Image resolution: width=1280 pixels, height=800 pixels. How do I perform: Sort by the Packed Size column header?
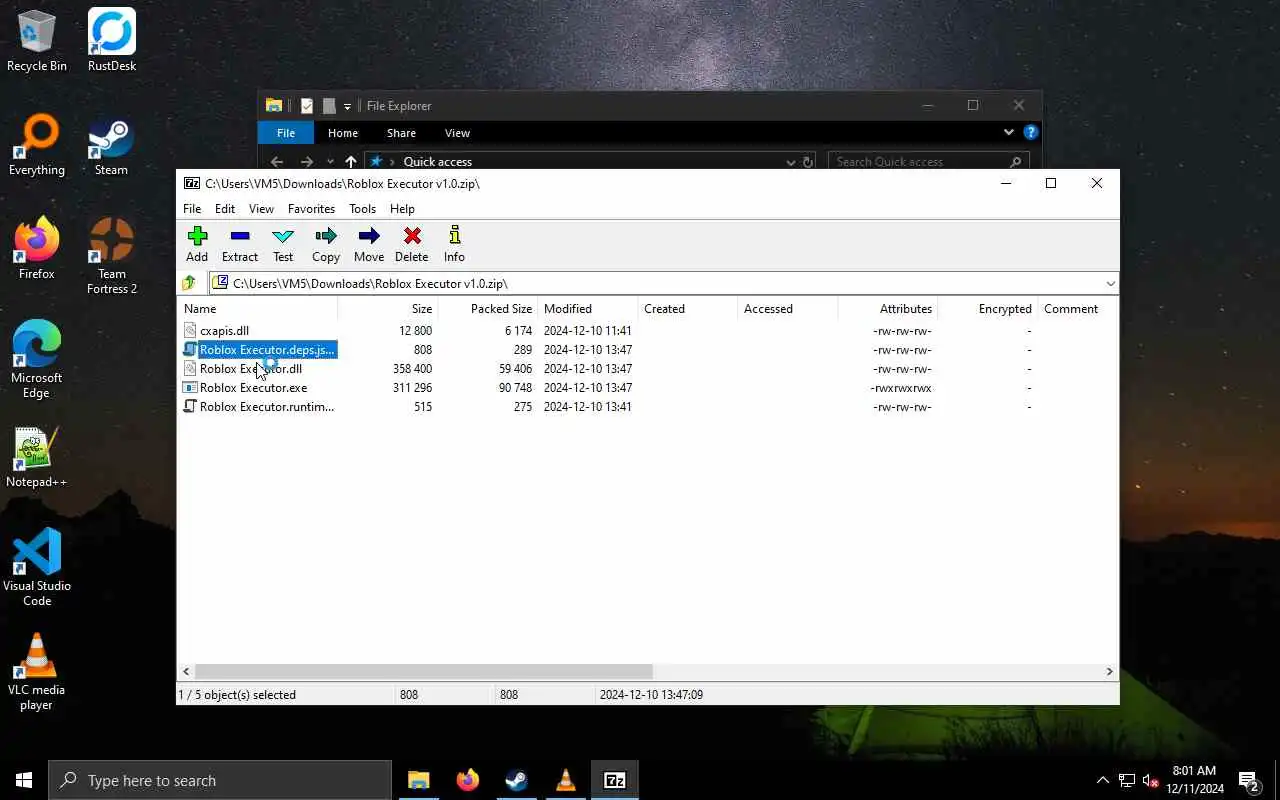point(488,309)
